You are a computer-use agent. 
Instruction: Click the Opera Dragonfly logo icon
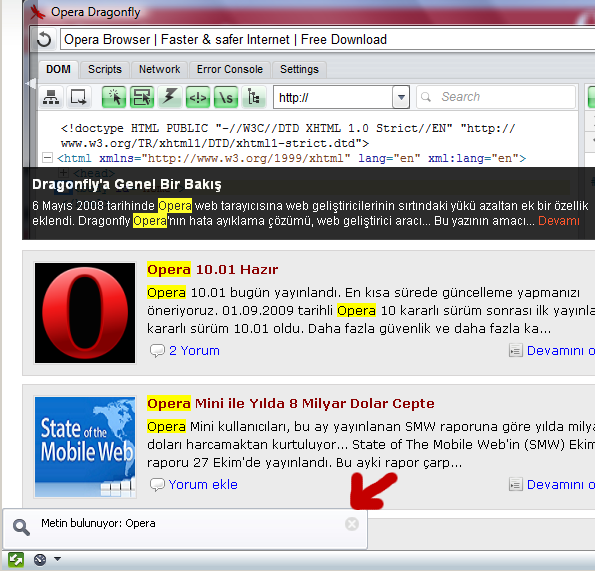[x=38, y=12]
